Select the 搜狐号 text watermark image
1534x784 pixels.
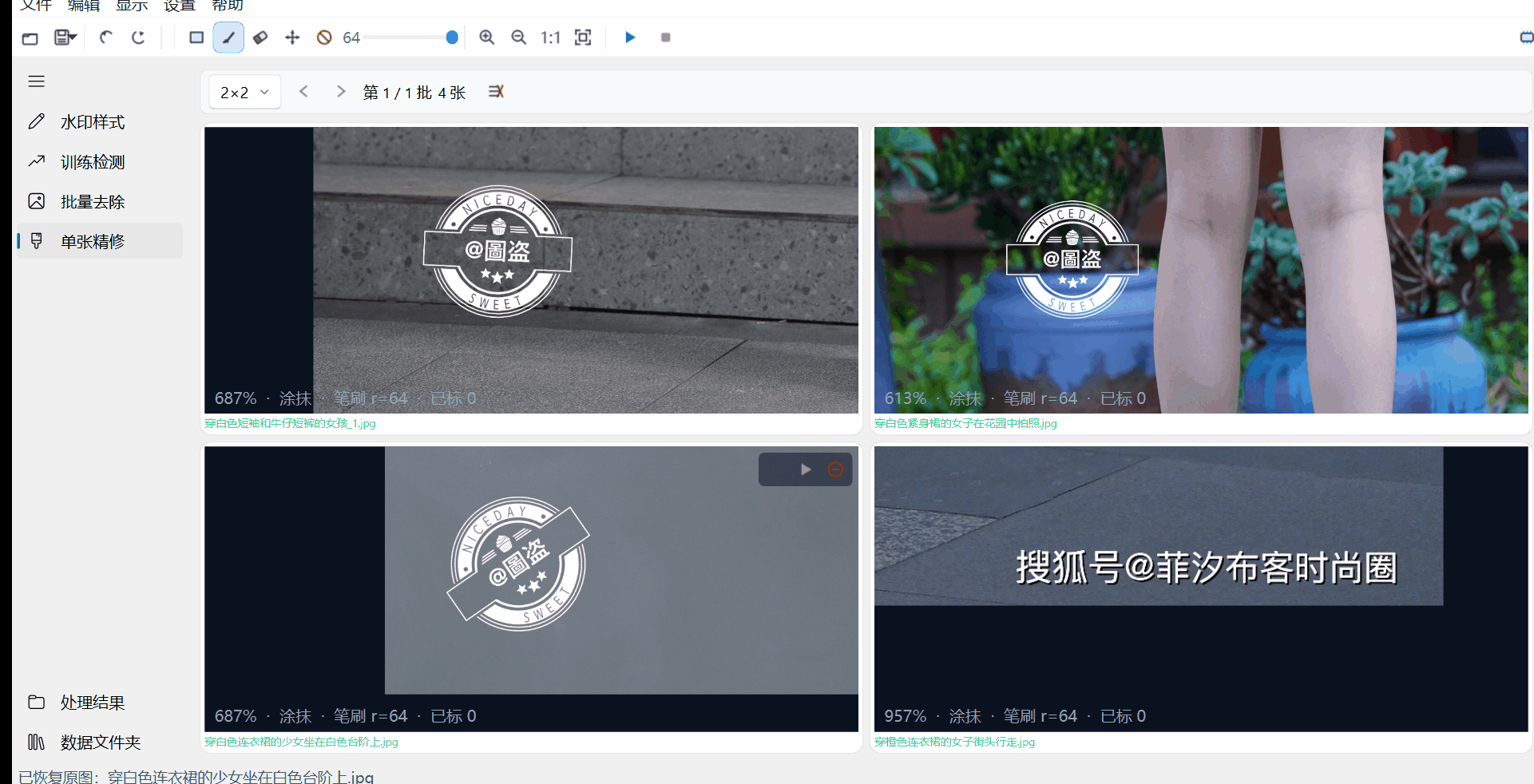tap(1201, 589)
